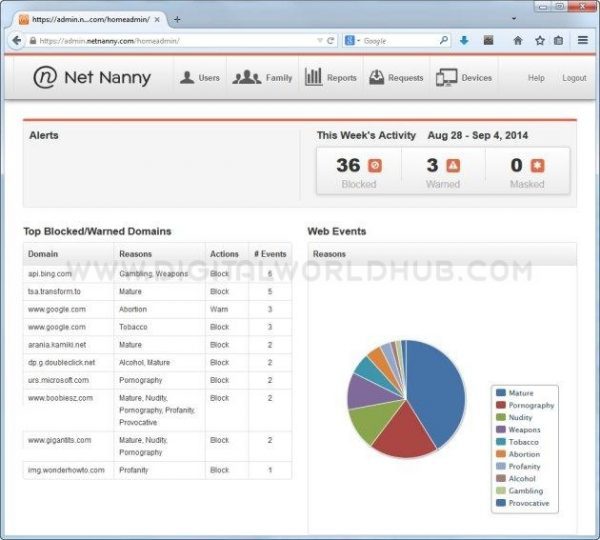The width and height of the screenshot is (600, 540).
Task: Click the Blocked count icon
Action: coord(375,166)
